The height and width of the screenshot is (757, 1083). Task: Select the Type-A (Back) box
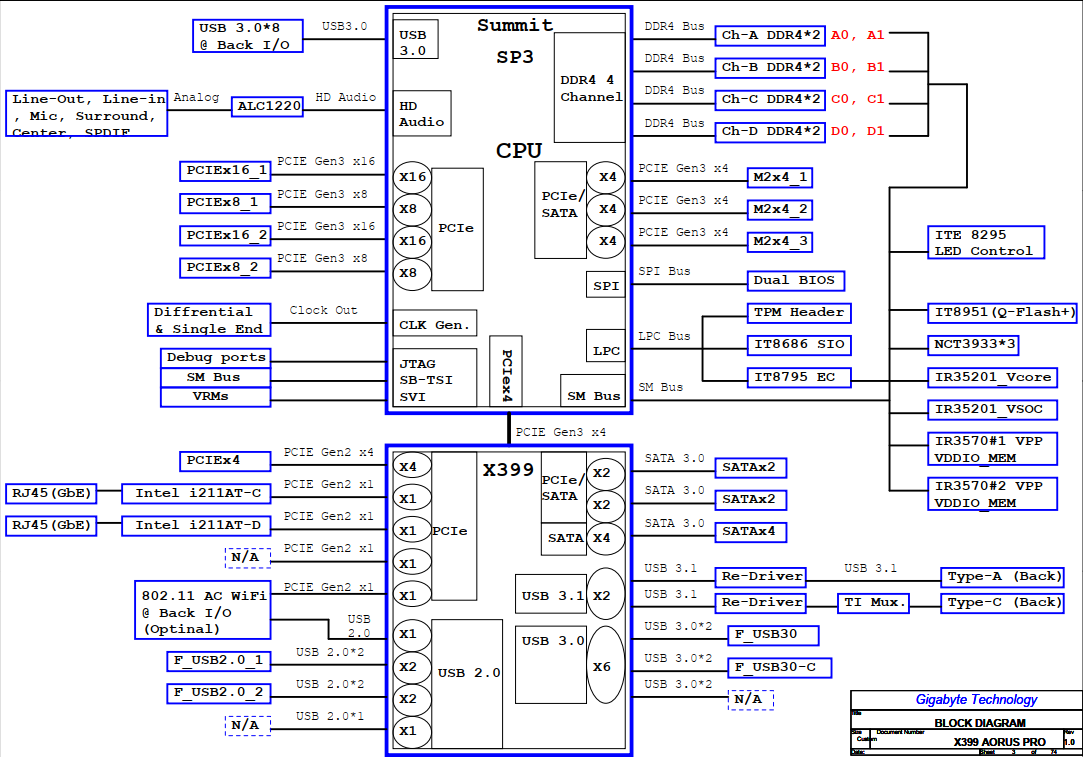point(1001,577)
